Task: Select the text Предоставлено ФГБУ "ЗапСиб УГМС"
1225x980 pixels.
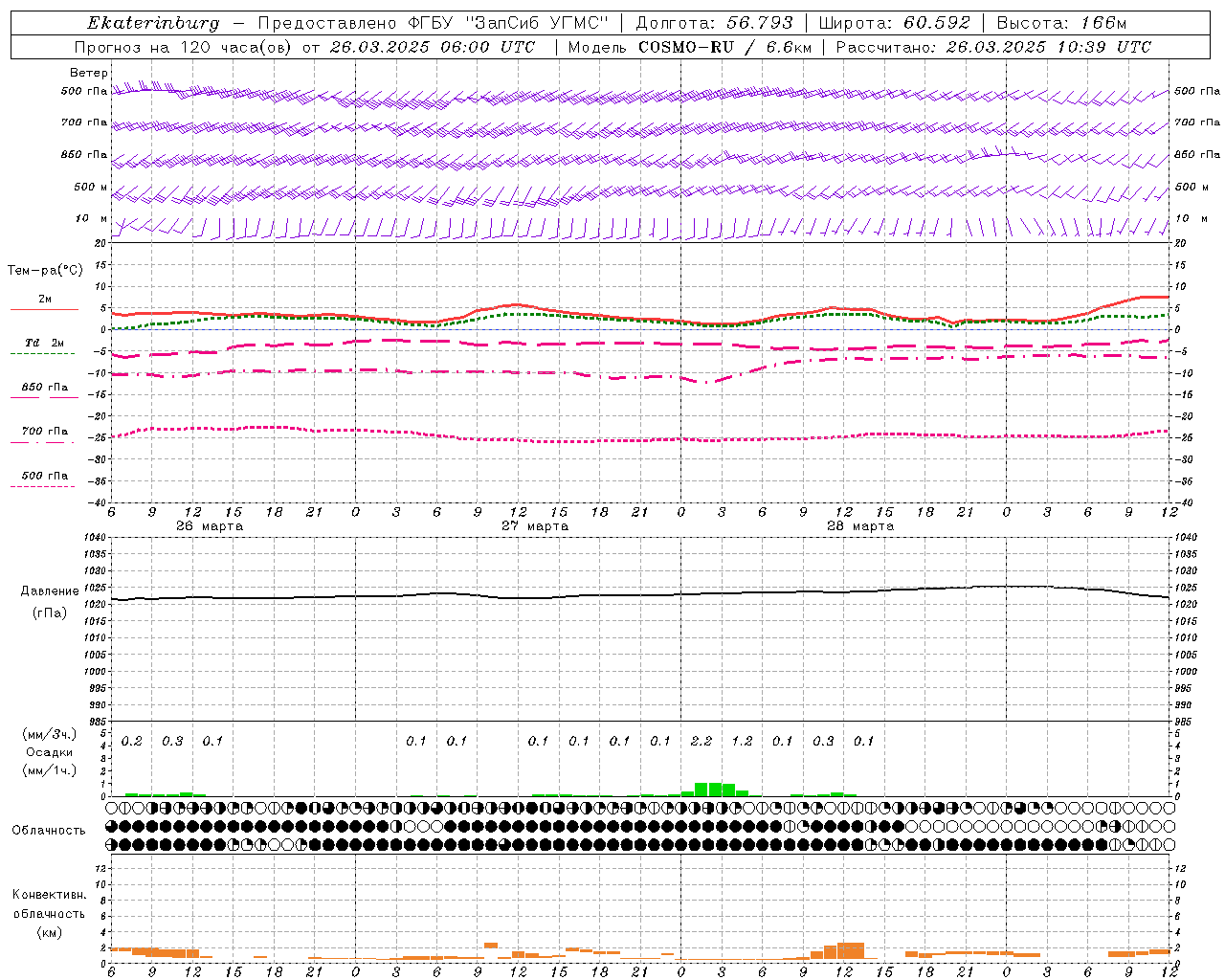Action: pyautogui.click(x=434, y=23)
